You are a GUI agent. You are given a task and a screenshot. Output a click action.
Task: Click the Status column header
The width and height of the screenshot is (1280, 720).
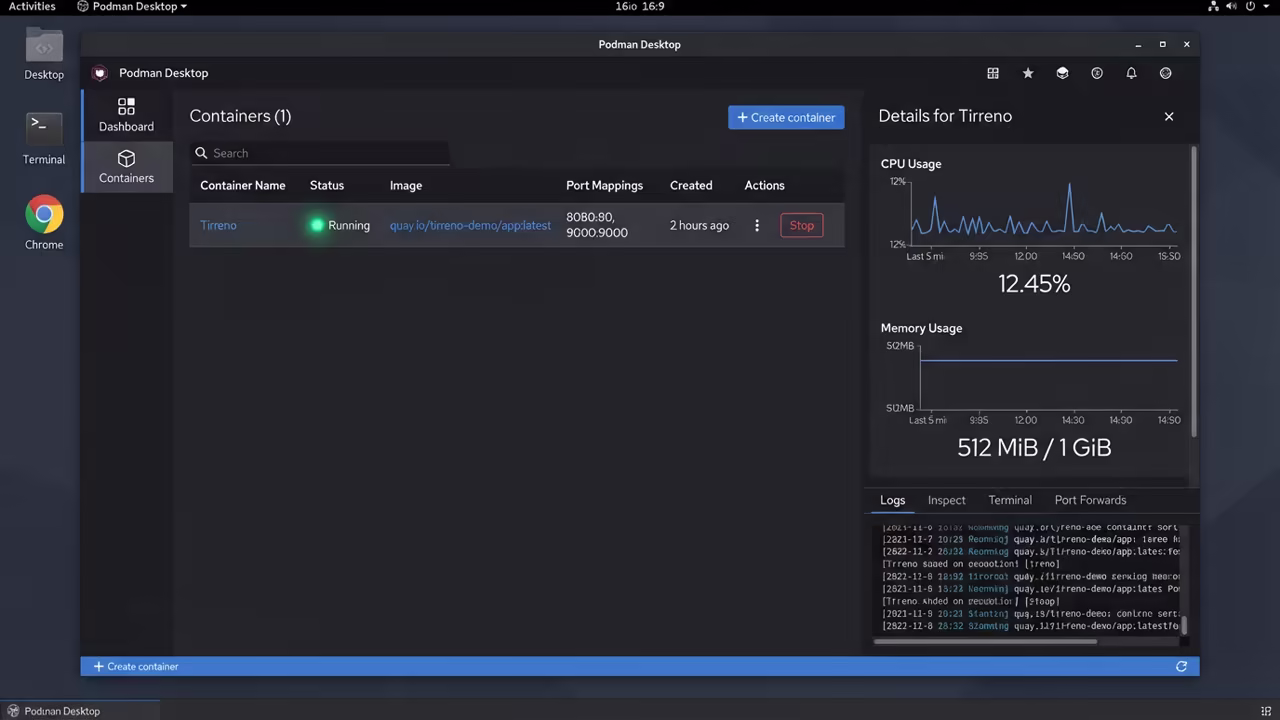tap(327, 185)
